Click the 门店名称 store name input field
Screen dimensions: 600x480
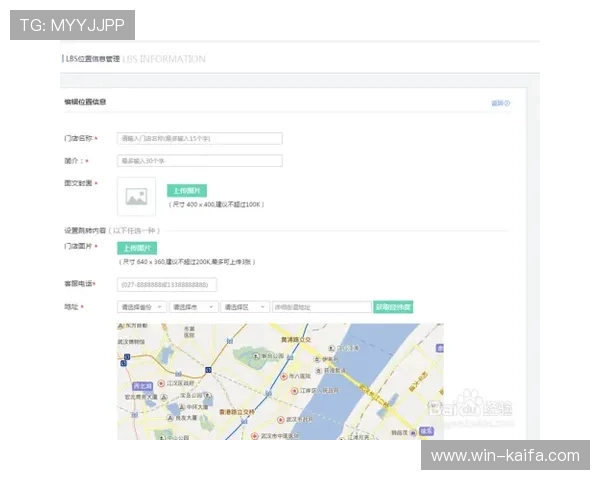200,138
